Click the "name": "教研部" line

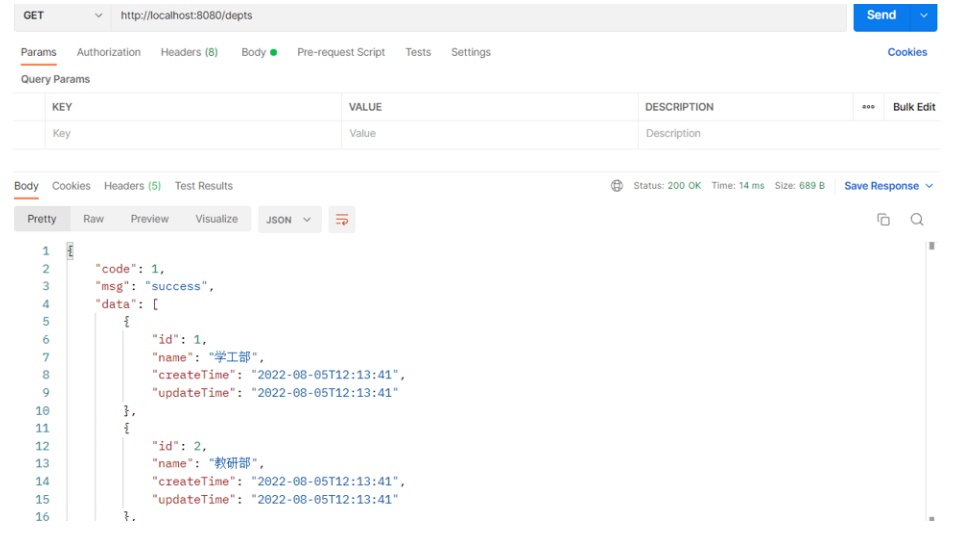click(x=208, y=464)
